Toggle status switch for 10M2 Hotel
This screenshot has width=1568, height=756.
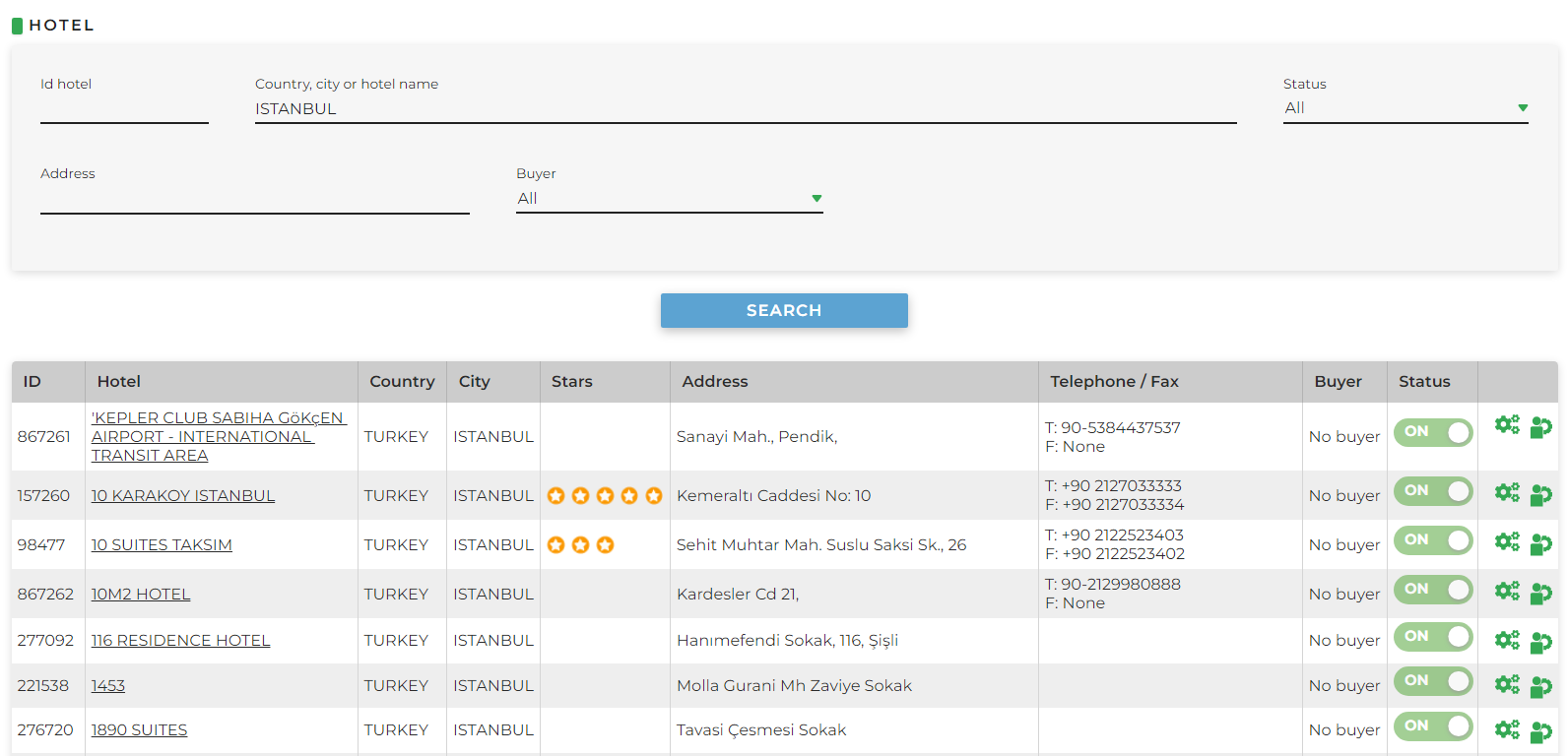(x=1433, y=590)
